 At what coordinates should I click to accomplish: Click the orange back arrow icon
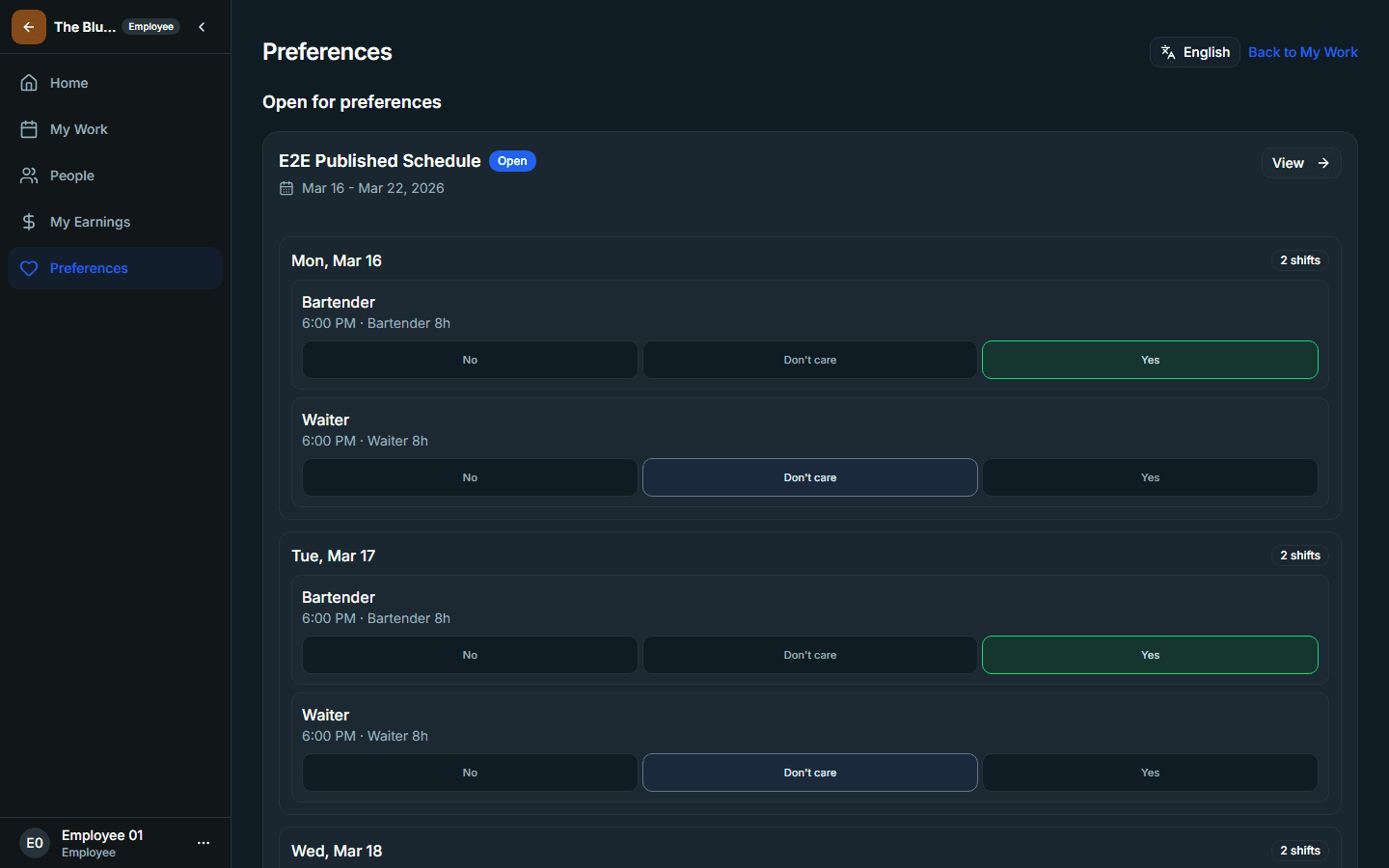[x=29, y=27]
